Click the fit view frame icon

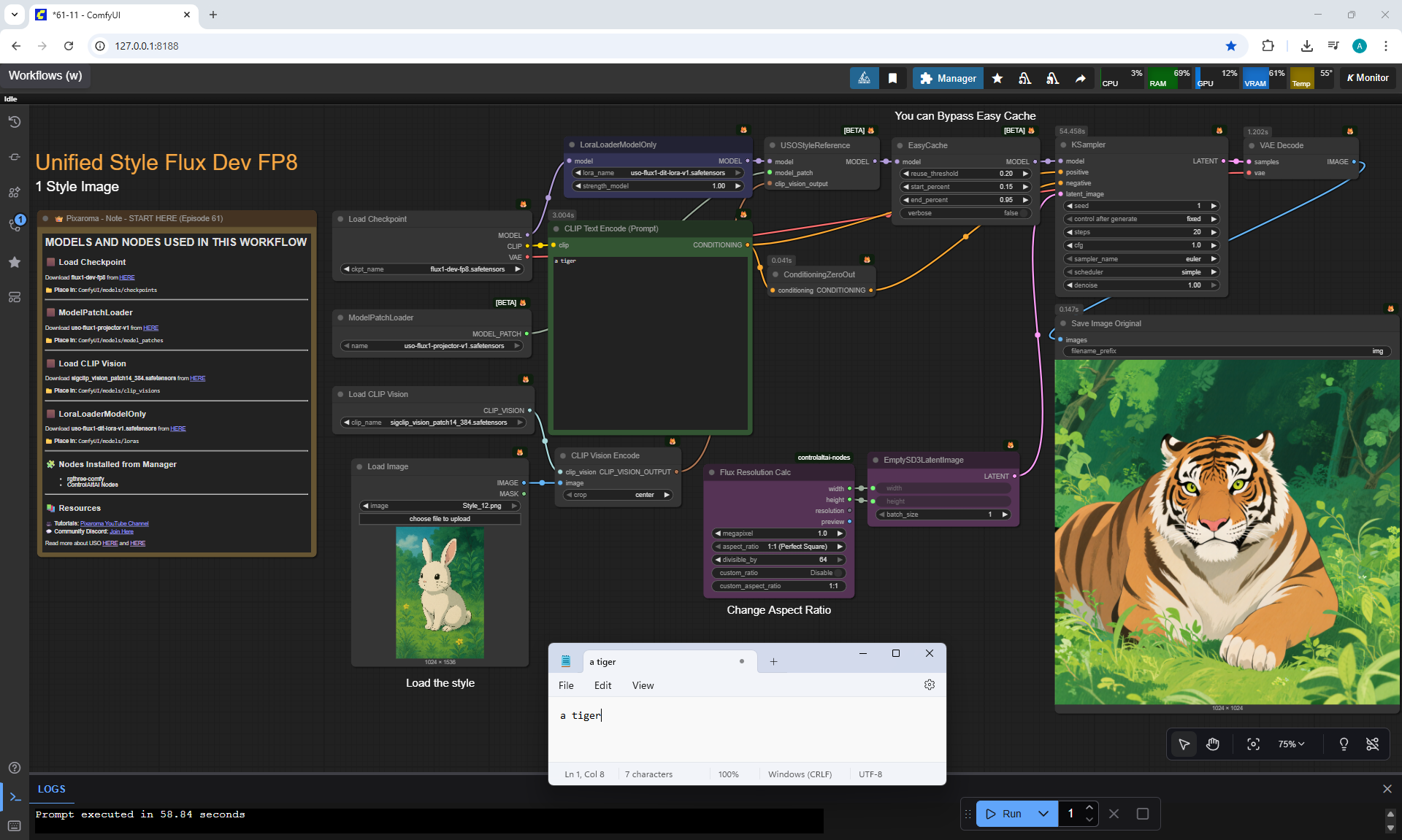[1253, 744]
